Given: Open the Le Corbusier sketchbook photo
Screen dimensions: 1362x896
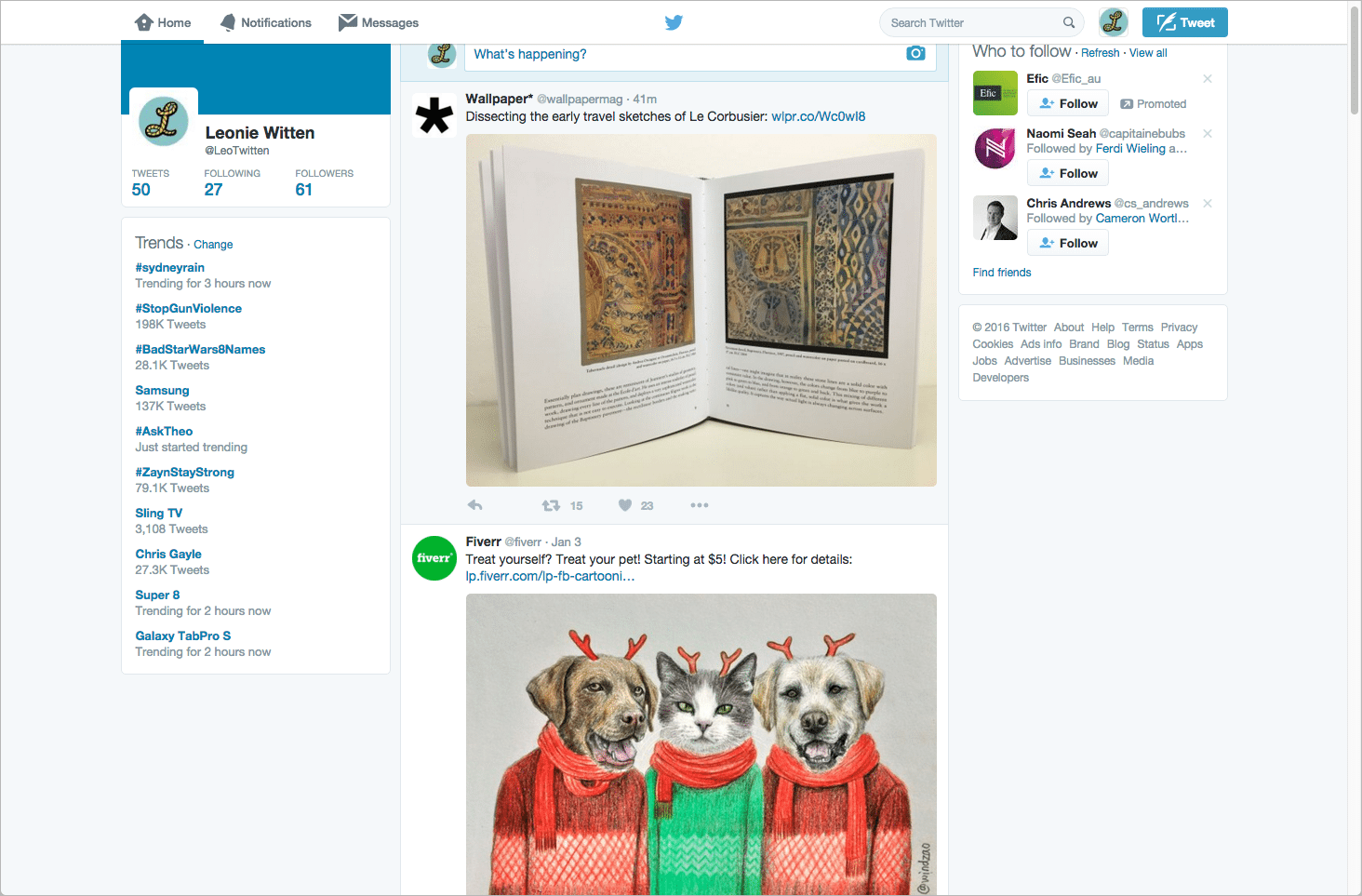Looking at the screenshot, I should 701,310.
